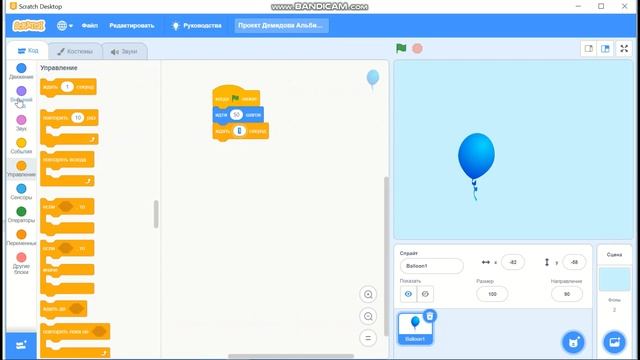The height and width of the screenshot is (360, 640).
Task: Select the Сенсоры blocks category
Action: [21, 191]
